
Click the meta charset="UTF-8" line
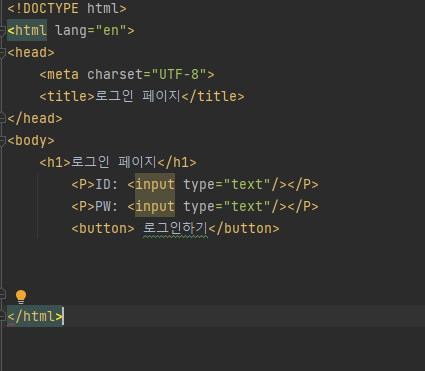coord(127,74)
